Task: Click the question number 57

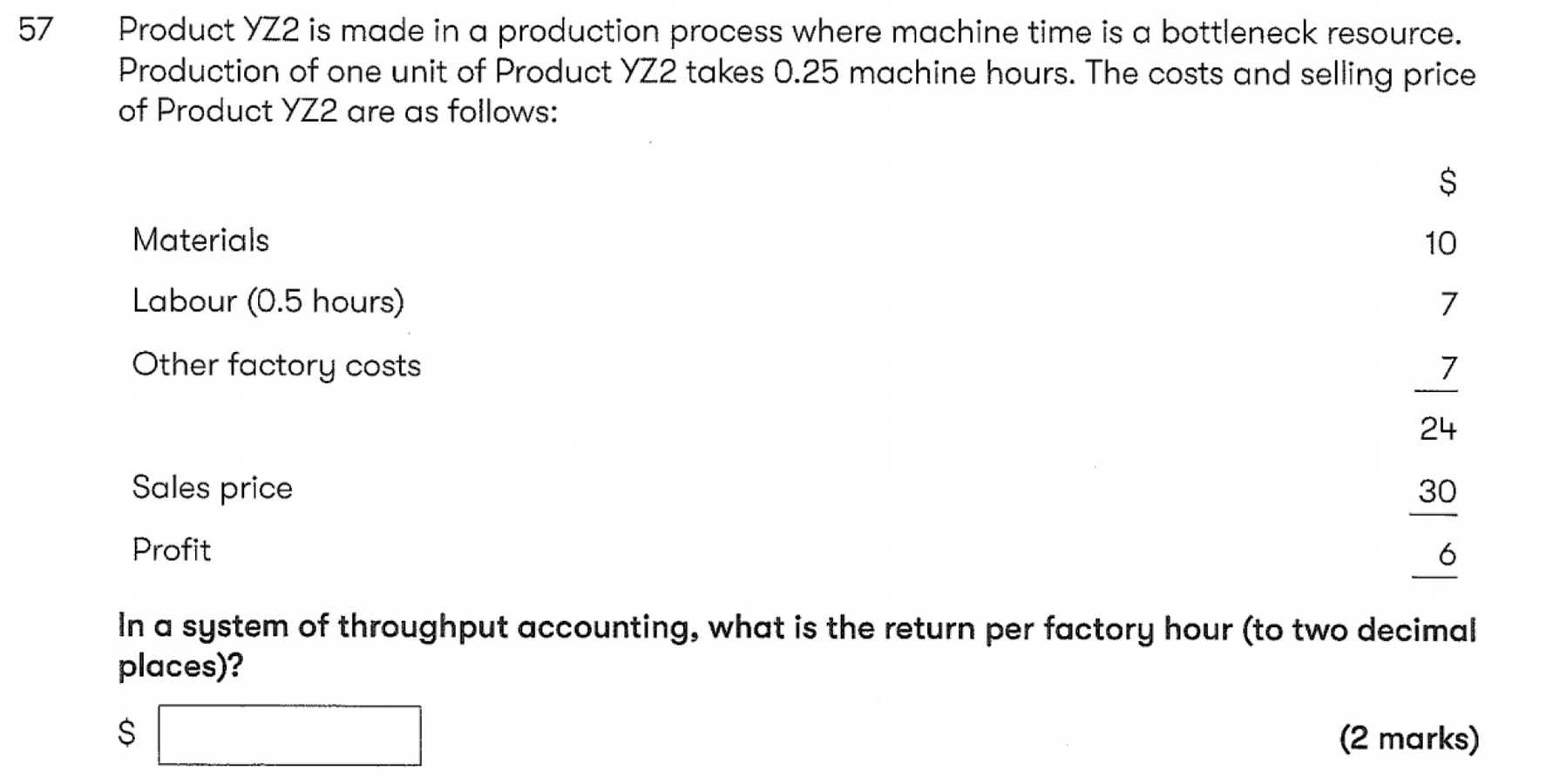Action: coord(36,30)
